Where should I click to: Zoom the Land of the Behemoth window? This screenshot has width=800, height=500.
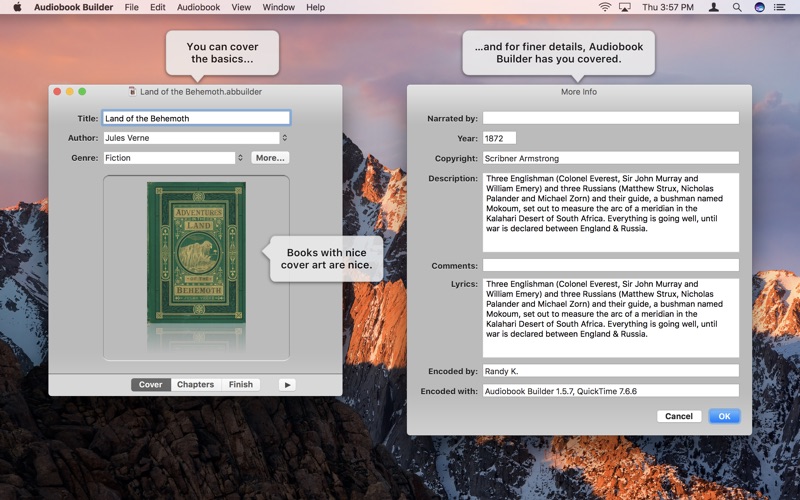[x=82, y=91]
